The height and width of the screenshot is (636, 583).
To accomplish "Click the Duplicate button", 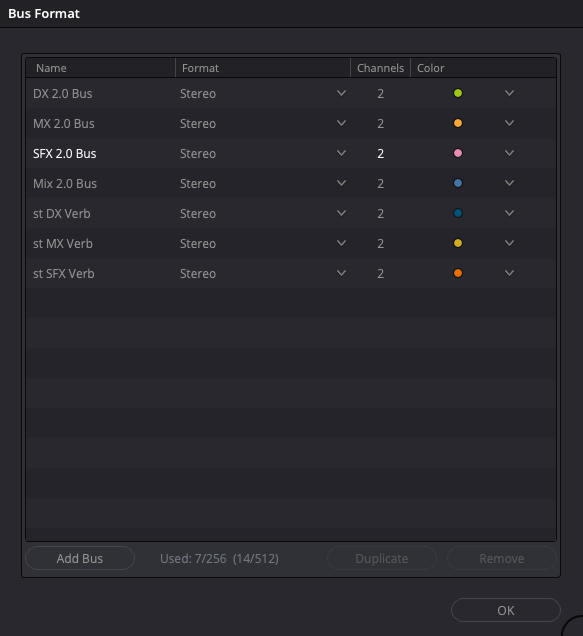I will (382, 559).
